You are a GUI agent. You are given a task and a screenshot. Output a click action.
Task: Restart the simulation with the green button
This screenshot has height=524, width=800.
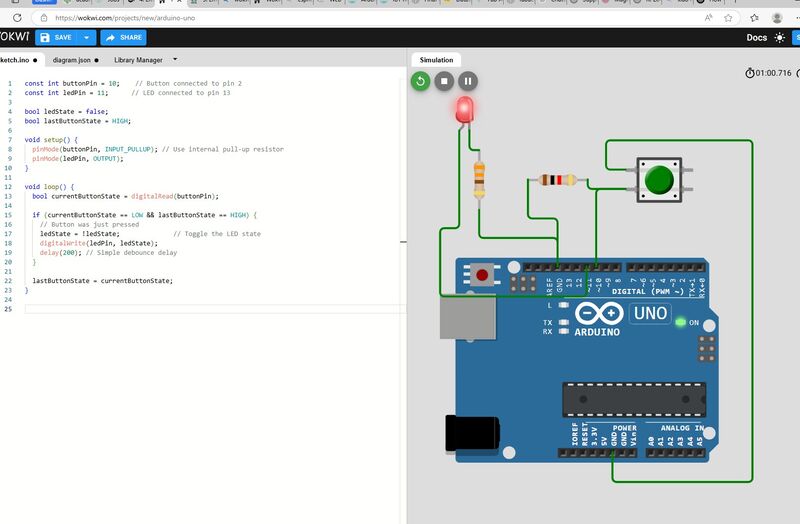click(420, 81)
